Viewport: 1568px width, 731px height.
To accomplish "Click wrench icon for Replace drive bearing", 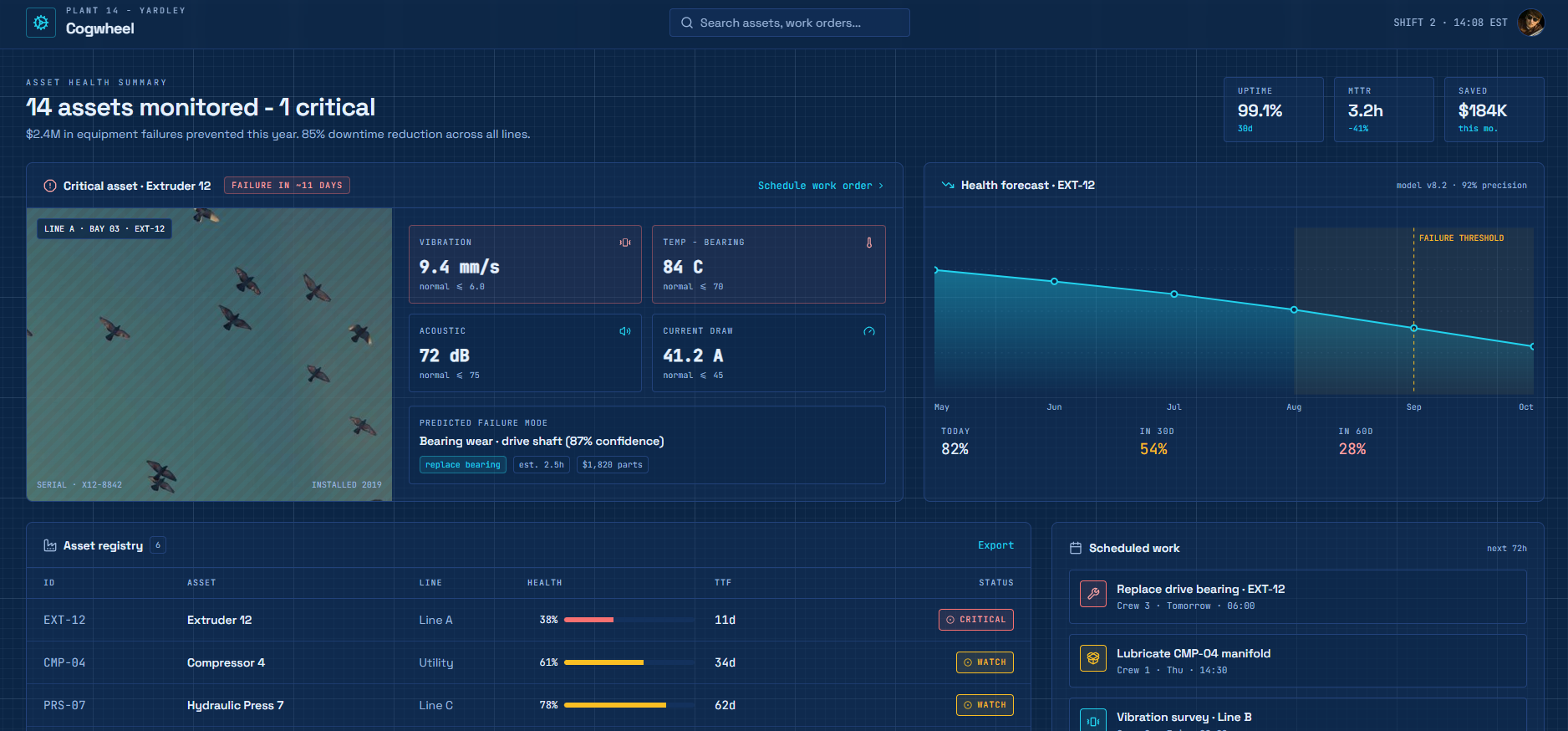I will (1093, 594).
